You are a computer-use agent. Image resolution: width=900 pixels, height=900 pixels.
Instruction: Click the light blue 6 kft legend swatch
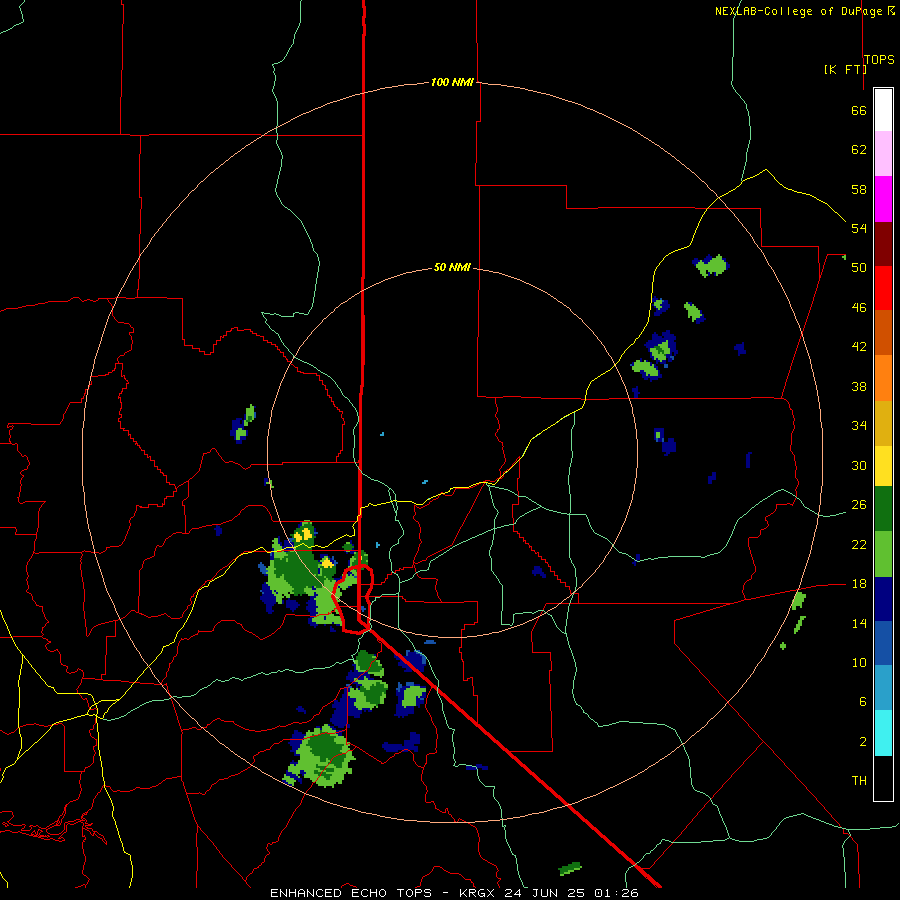pyautogui.click(x=883, y=688)
